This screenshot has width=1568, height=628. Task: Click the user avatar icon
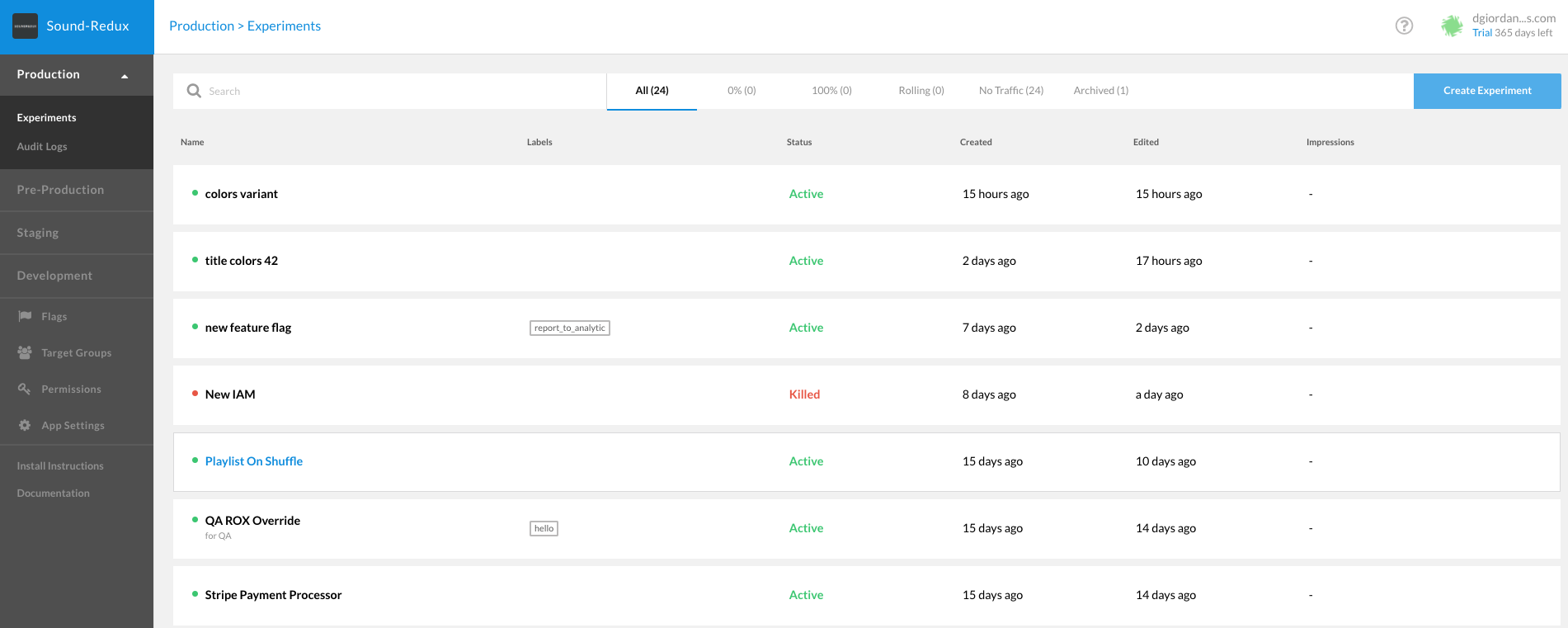coord(1452,26)
